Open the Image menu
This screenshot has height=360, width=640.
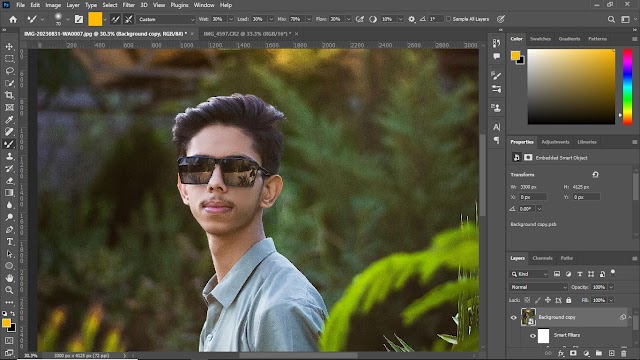53,5
